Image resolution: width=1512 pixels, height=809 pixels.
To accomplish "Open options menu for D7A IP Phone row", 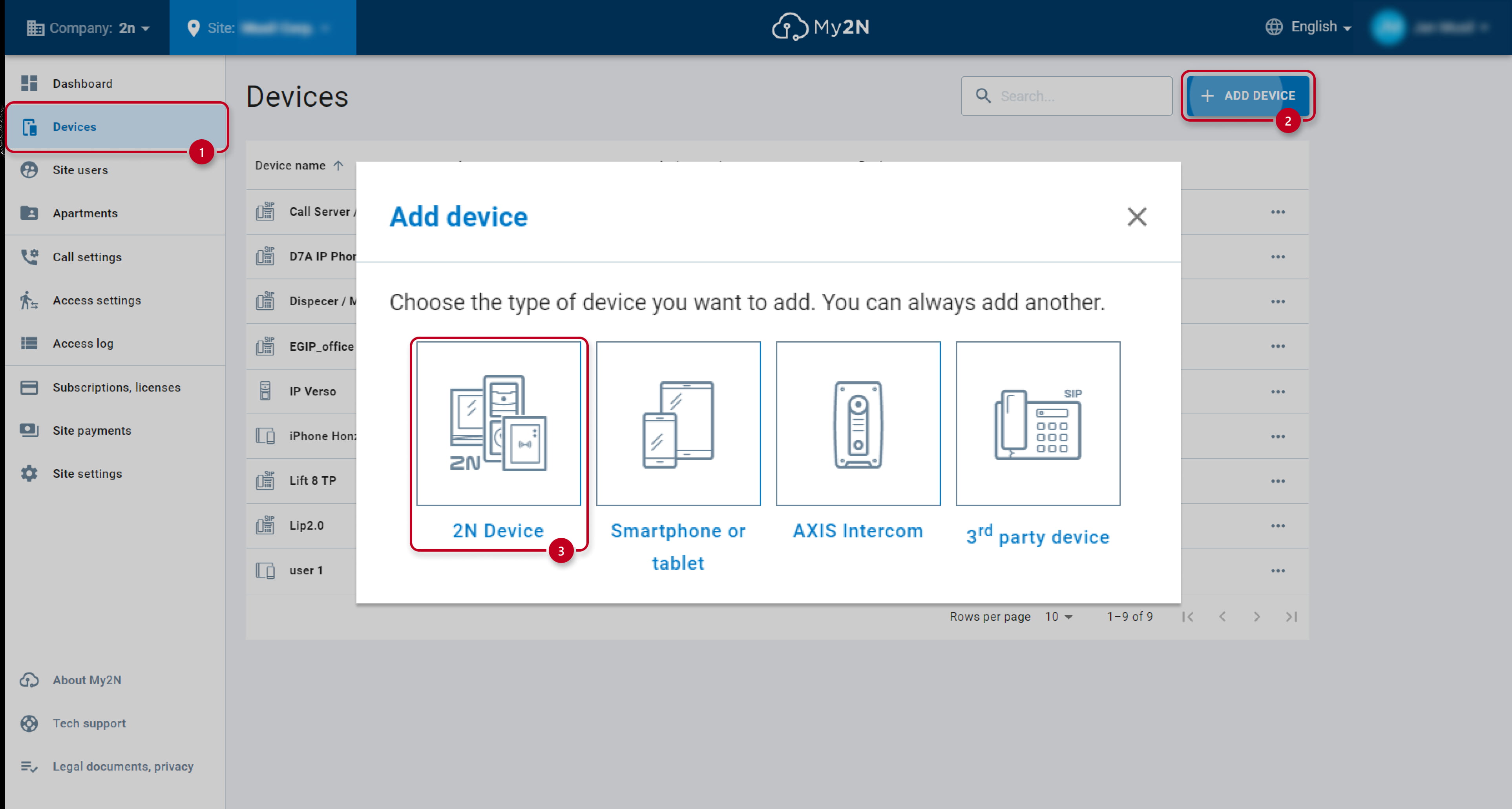I will coord(1278,256).
